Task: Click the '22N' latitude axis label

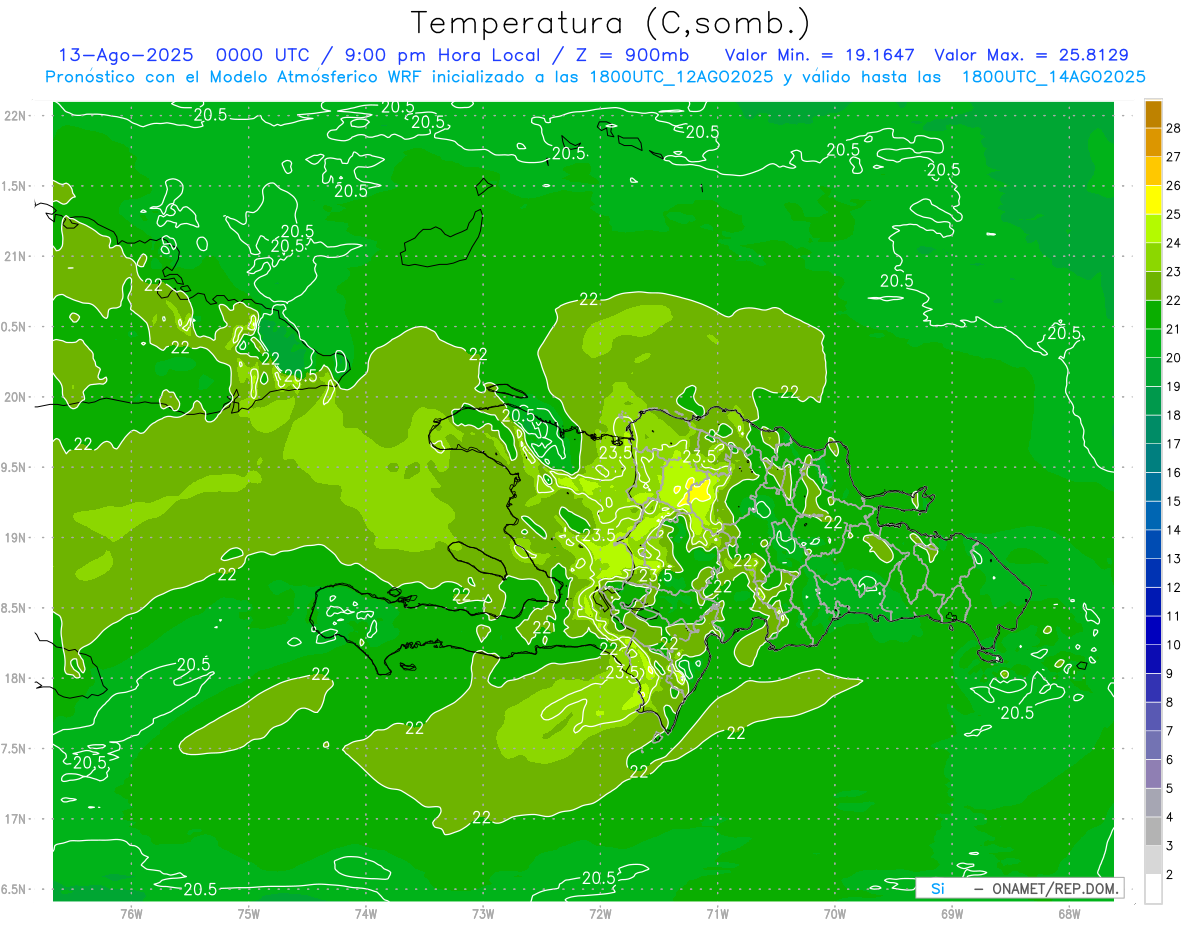Action: point(16,115)
